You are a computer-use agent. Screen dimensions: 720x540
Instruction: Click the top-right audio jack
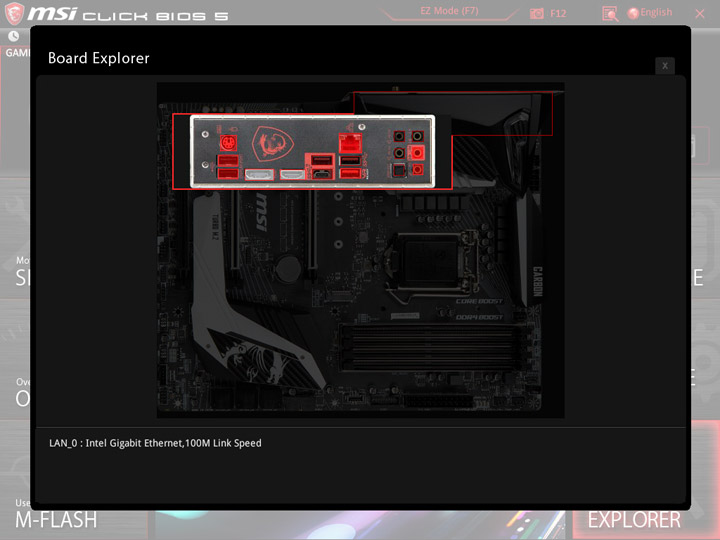pyautogui.click(x=417, y=136)
